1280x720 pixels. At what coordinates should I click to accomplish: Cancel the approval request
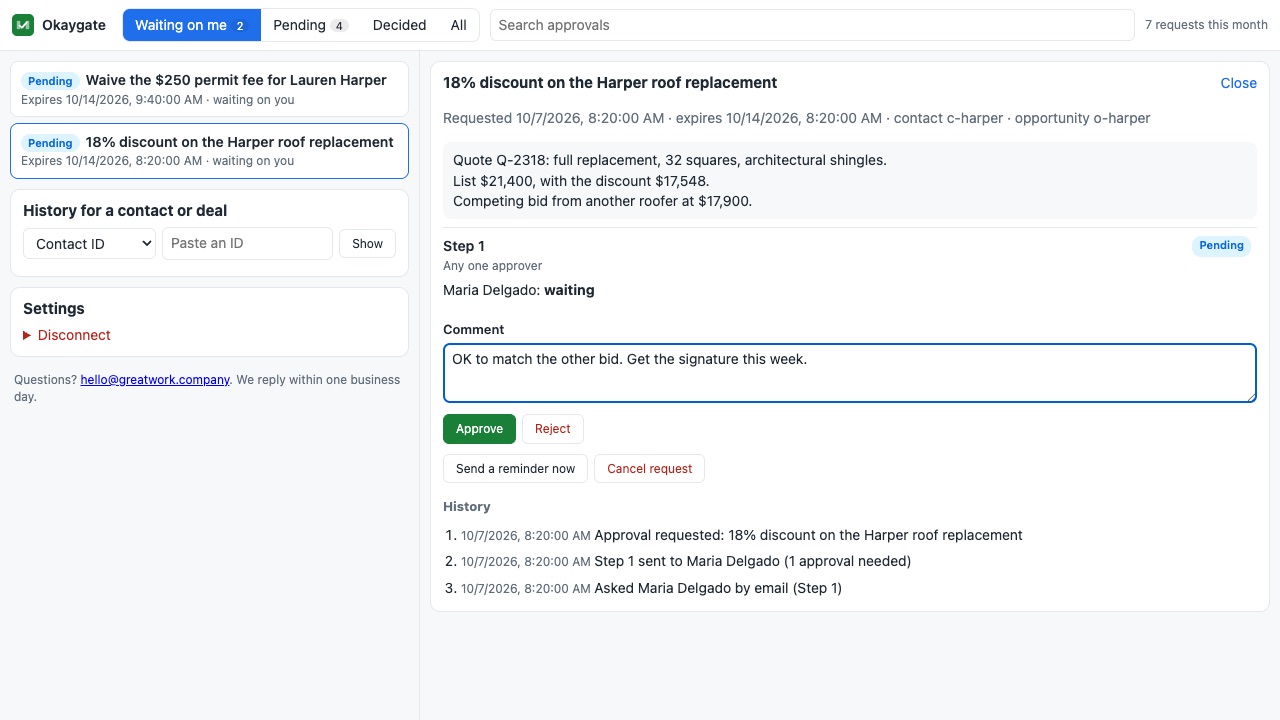tap(649, 469)
